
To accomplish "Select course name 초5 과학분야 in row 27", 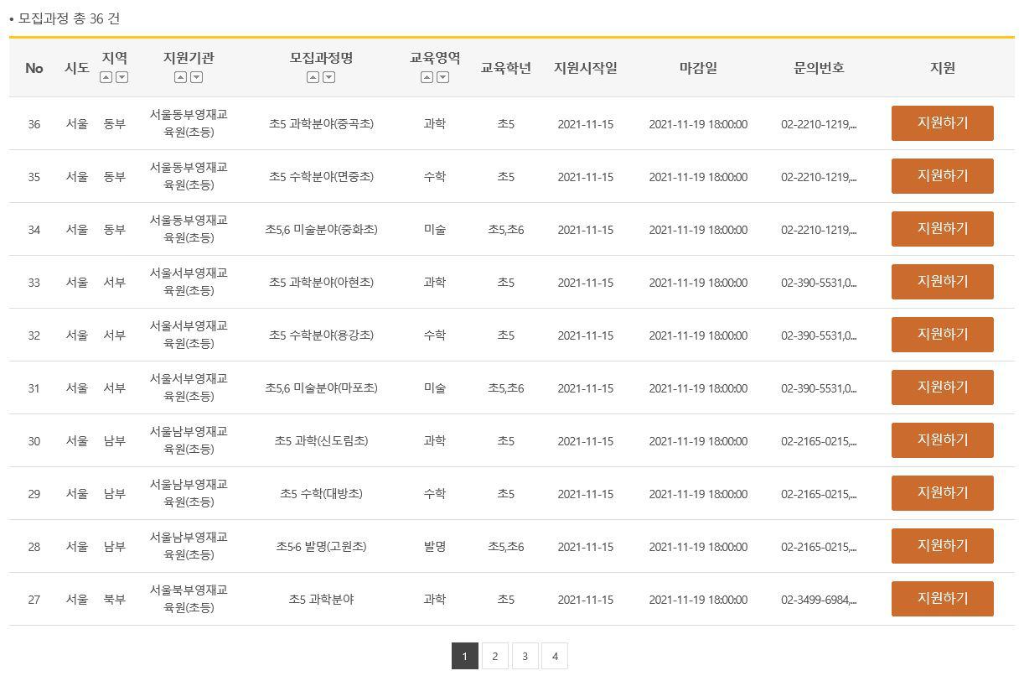I will [x=321, y=600].
